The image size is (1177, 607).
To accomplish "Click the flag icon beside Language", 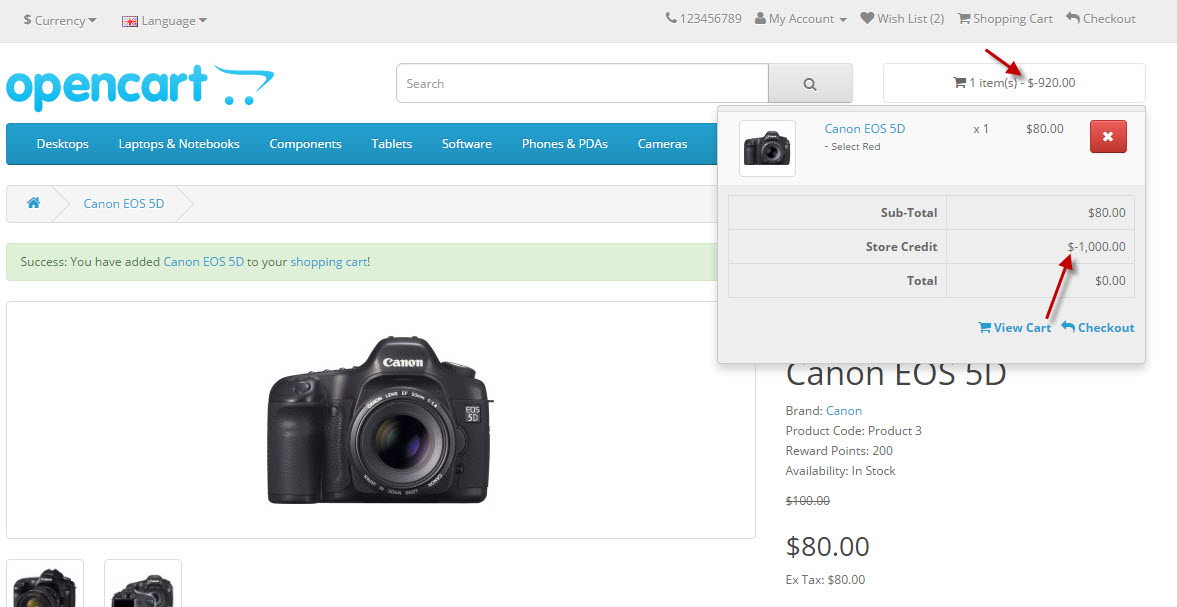I will (x=130, y=22).
